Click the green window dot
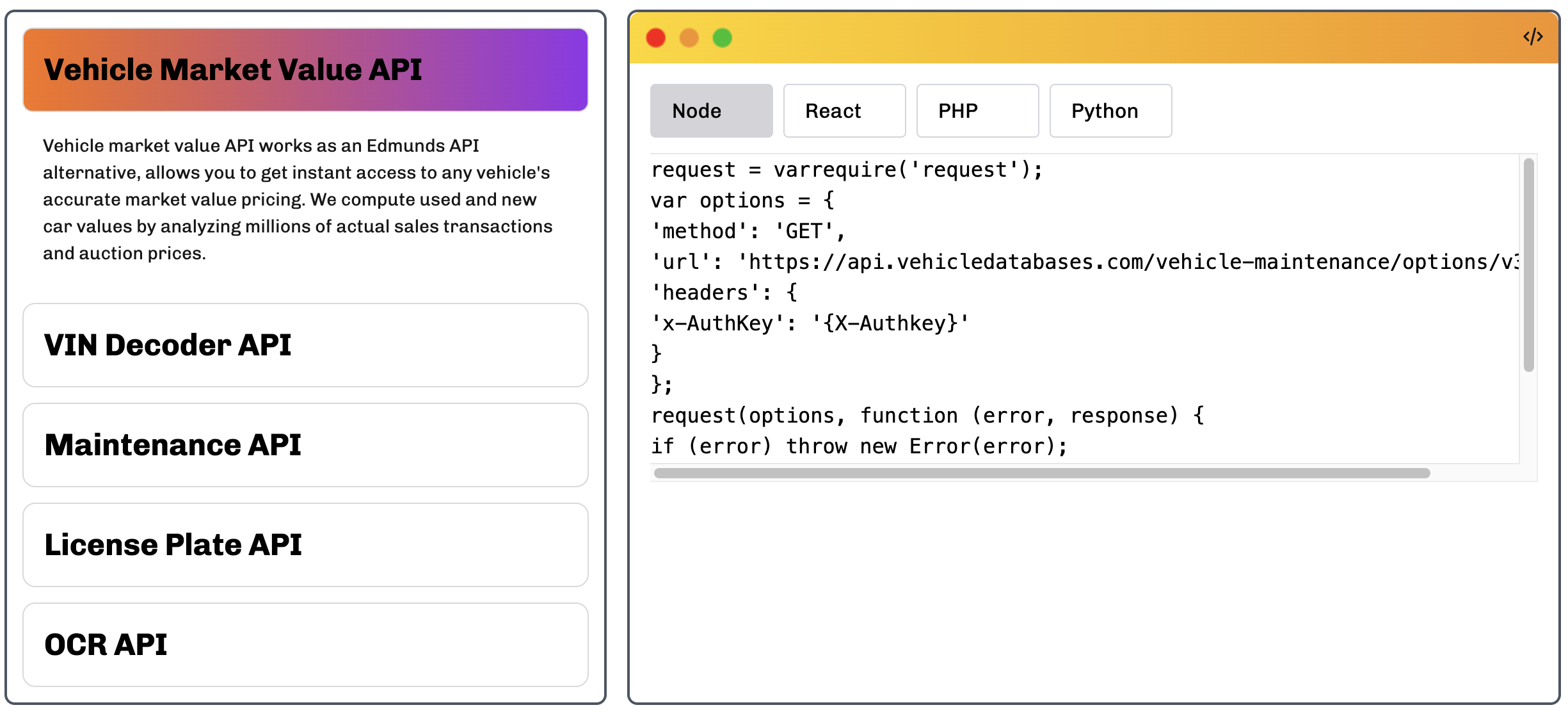The width and height of the screenshot is (1568, 712). [723, 38]
